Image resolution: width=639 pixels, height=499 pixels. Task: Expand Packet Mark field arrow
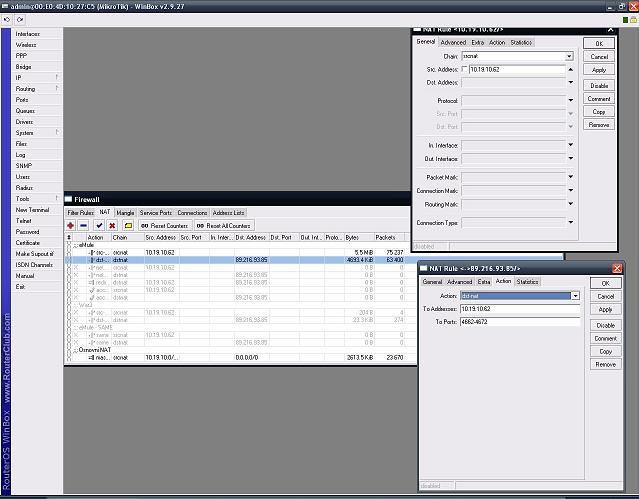tap(571, 177)
